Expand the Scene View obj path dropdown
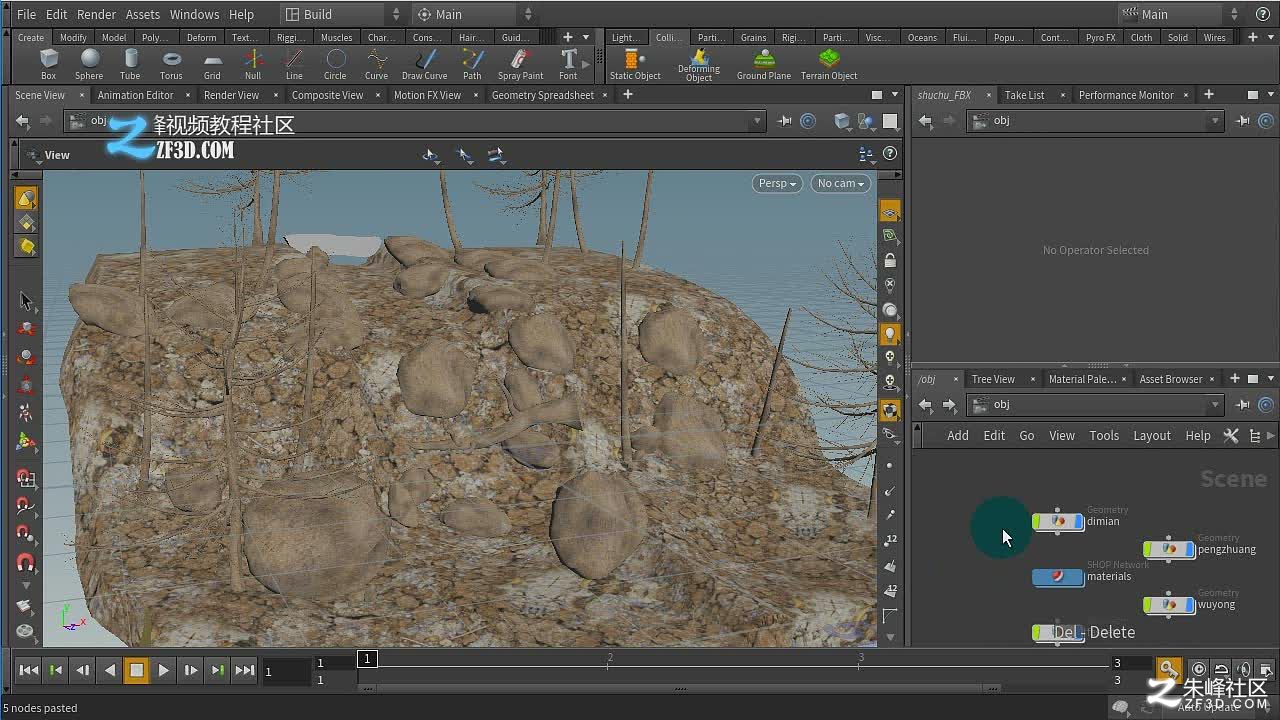This screenshot has height=720, width=1280. (756, 121)
